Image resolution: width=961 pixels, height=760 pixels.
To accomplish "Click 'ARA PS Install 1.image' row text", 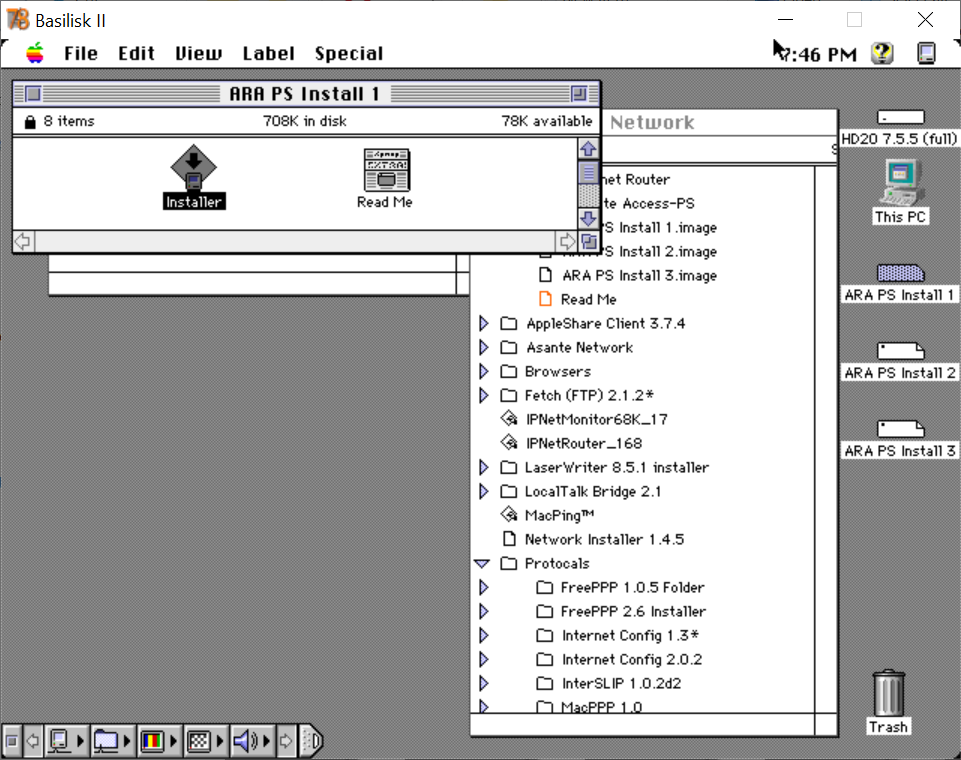I will 659,227.
